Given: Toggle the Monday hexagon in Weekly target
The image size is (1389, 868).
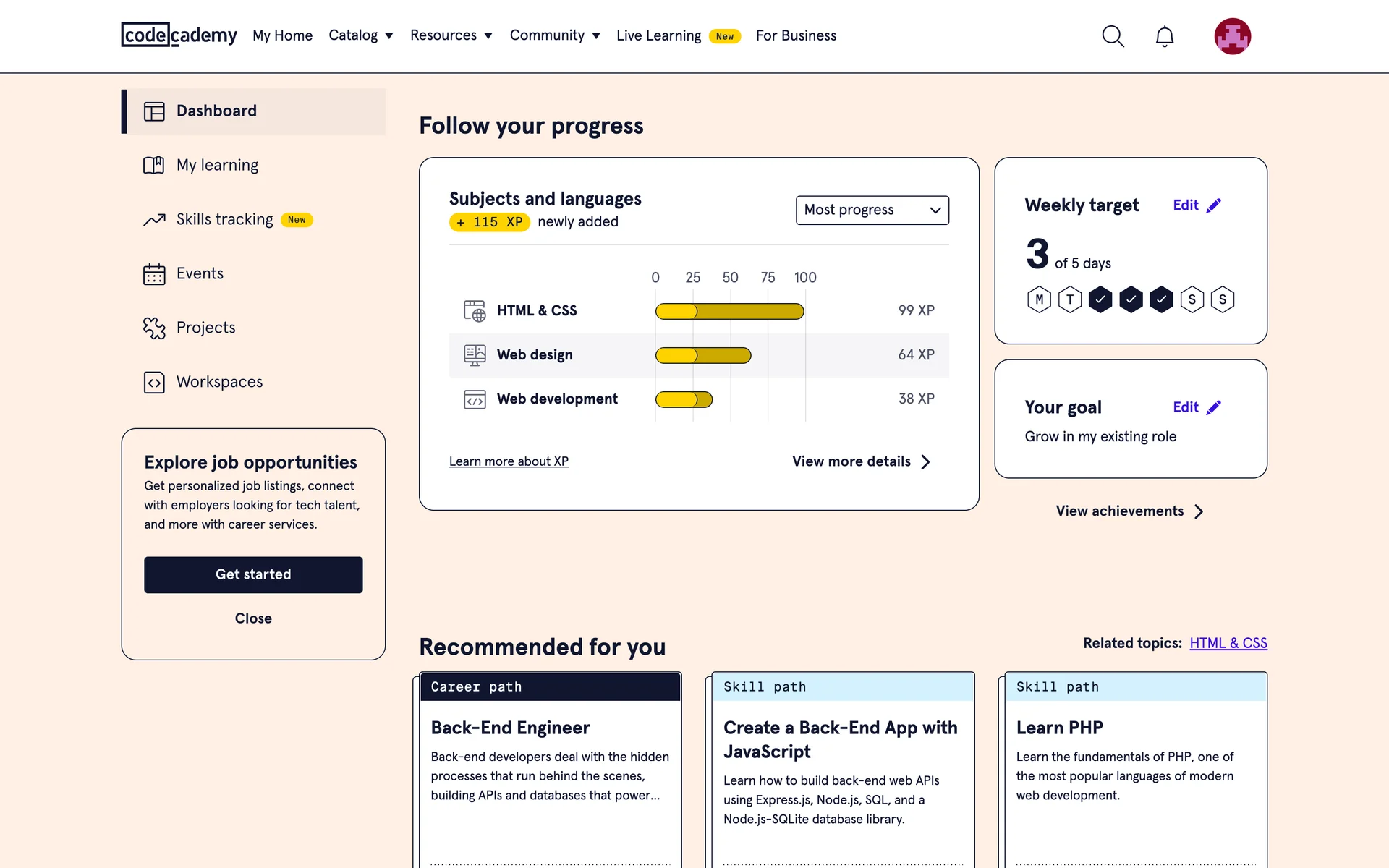Looking at the screenshot, I should point(1039,299).
